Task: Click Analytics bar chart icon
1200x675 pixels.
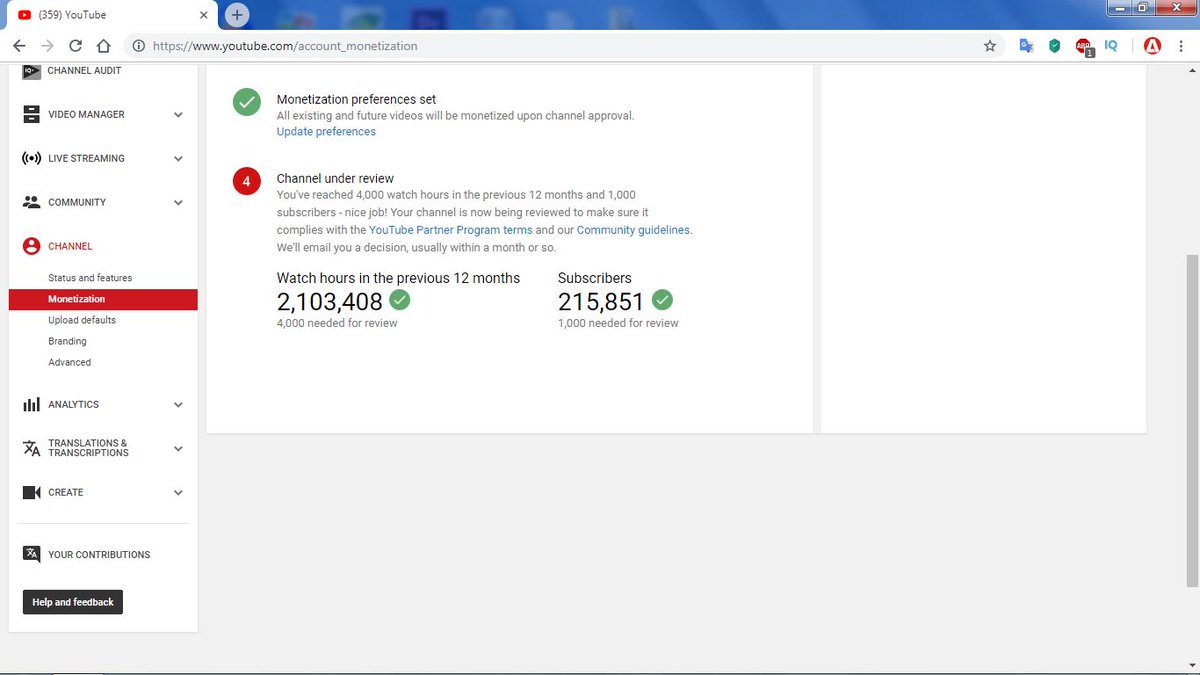Action: coord(31,405)
